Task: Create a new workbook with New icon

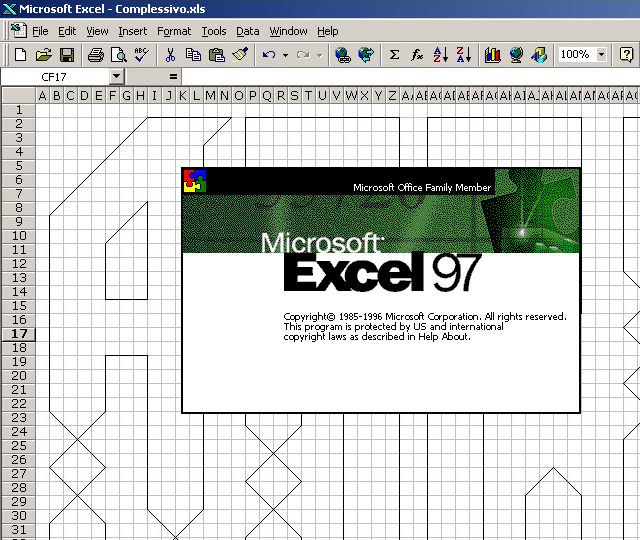Action: [20, 54]
